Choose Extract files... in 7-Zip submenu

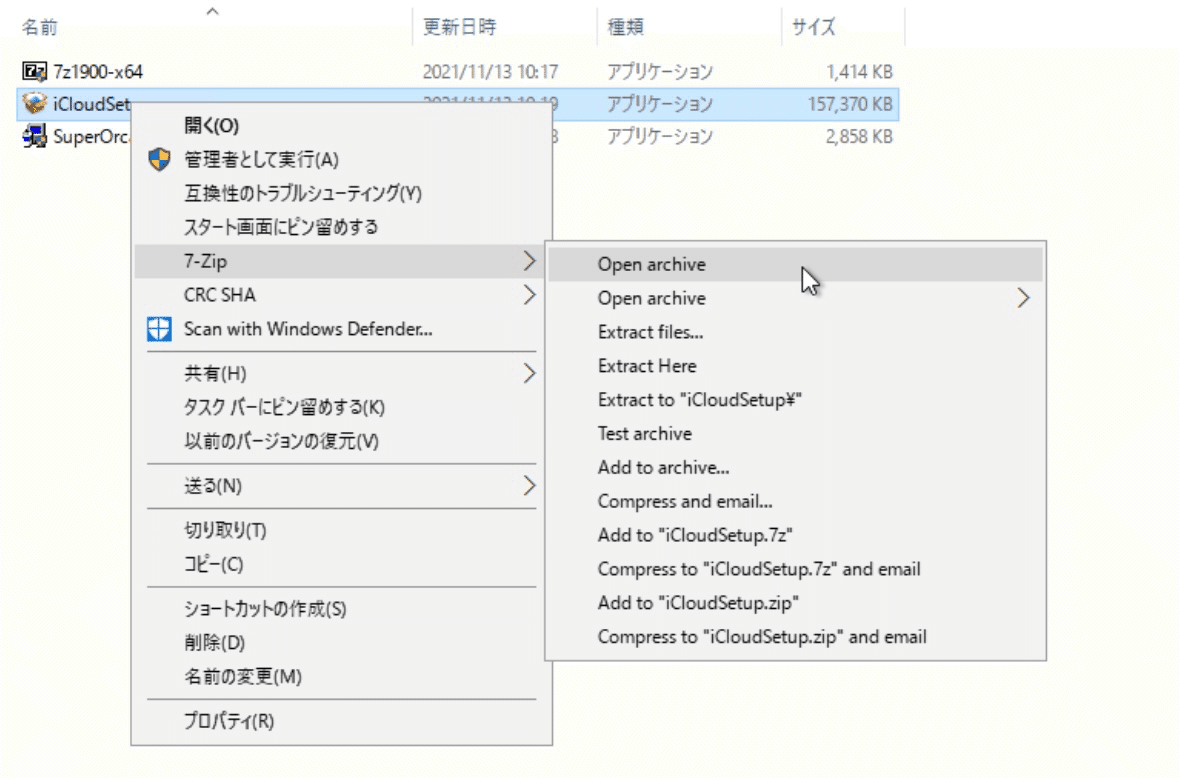tap(796, 332)
